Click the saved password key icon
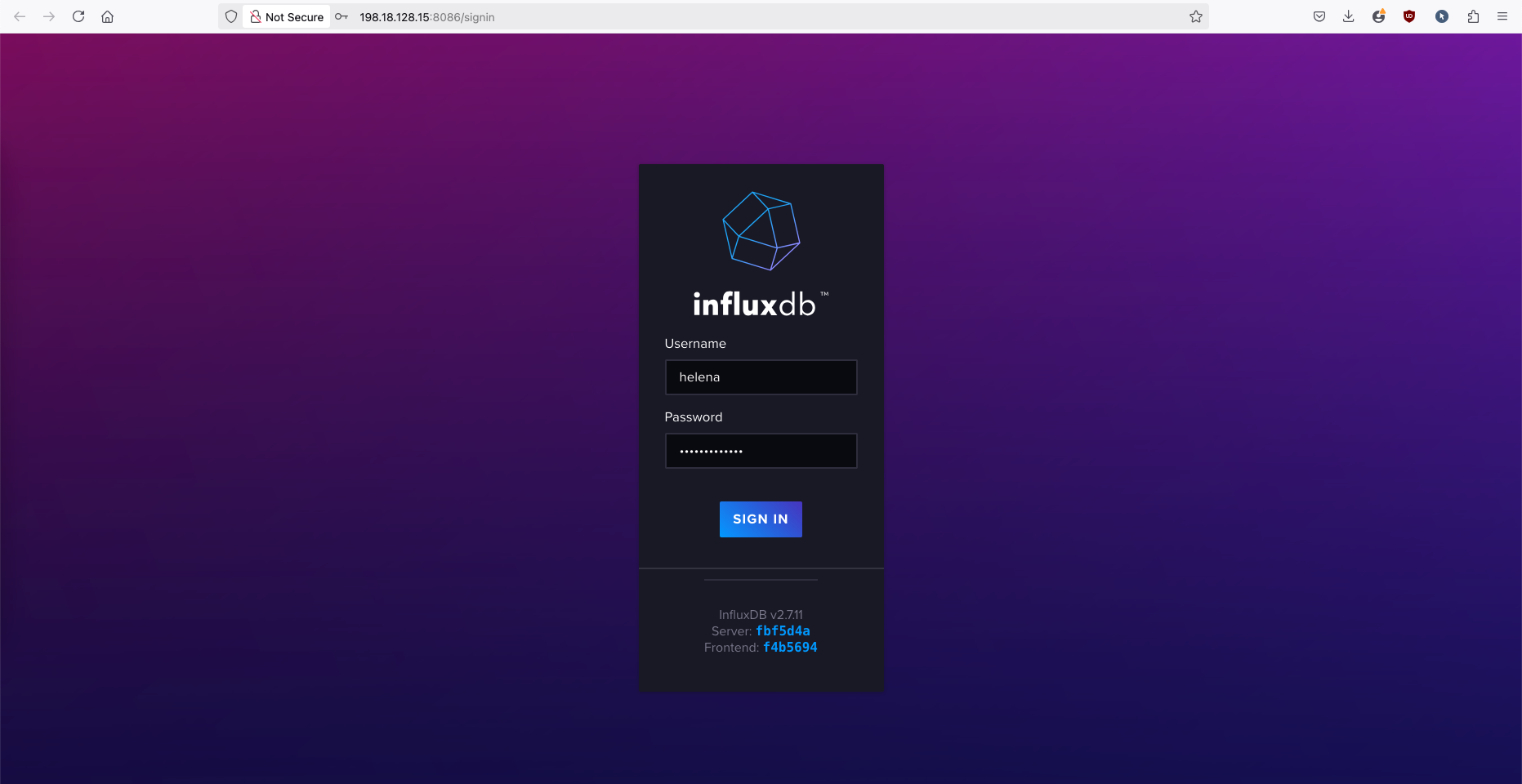The width and height of the screenshot is (1522, 784). [341, 16]
